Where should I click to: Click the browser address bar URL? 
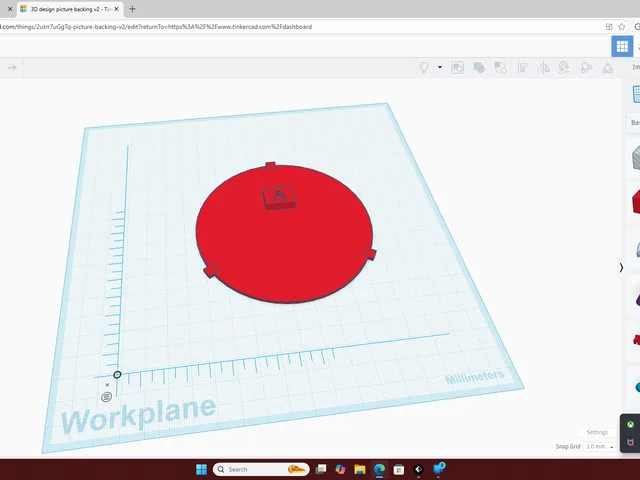[156, 27]
